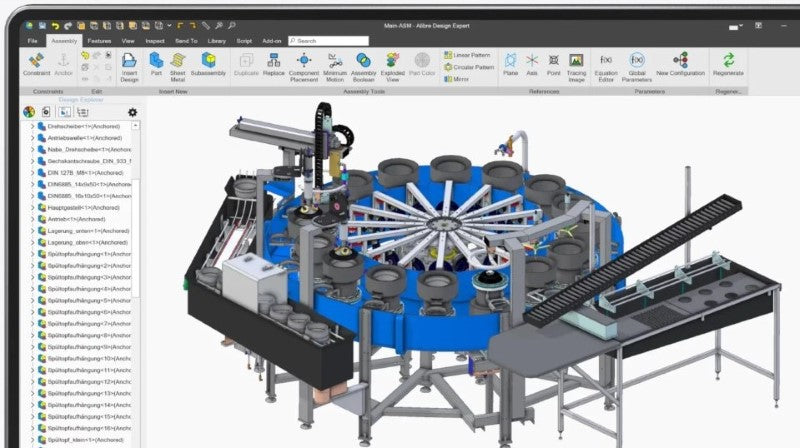
Task: Toggle the Design Explorer color wheel icon
Action: coord(29,112)
